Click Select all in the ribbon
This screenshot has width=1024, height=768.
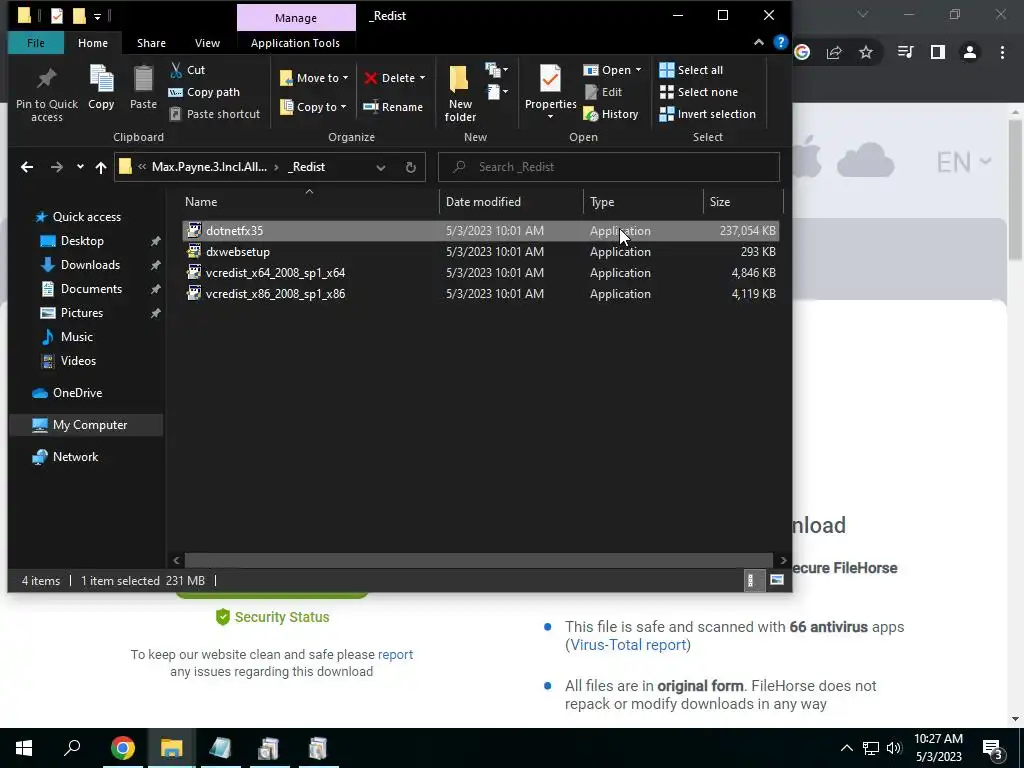coord(692,70)
